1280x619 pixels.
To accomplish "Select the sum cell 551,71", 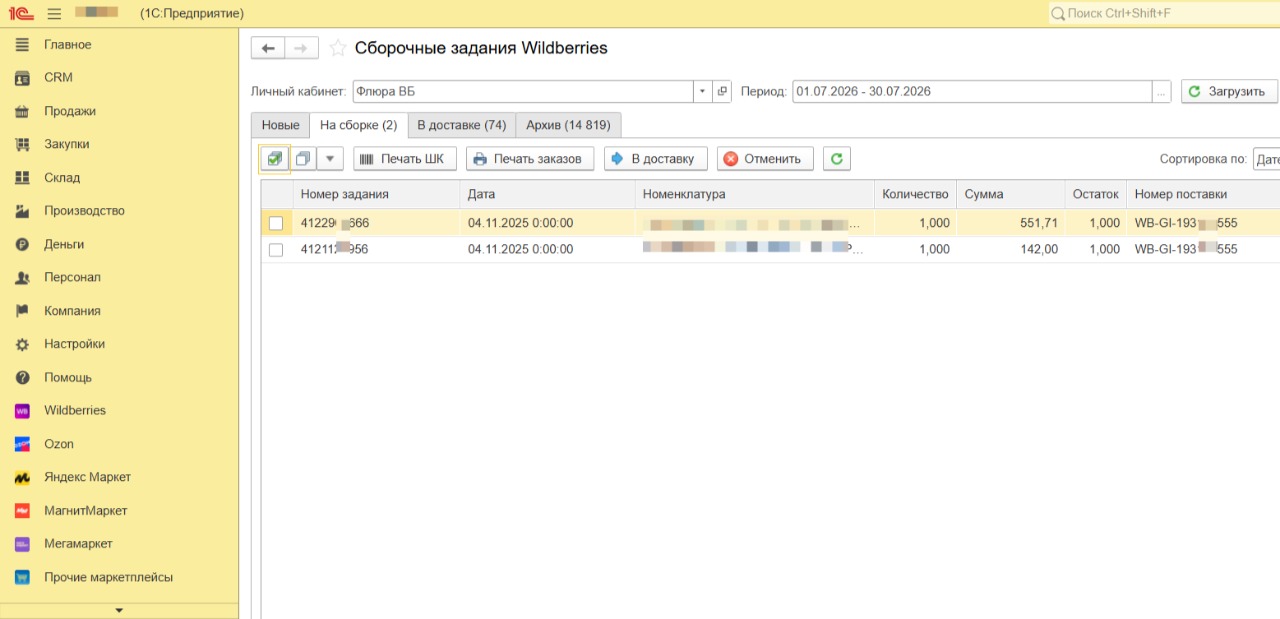I will (1010, 223).
